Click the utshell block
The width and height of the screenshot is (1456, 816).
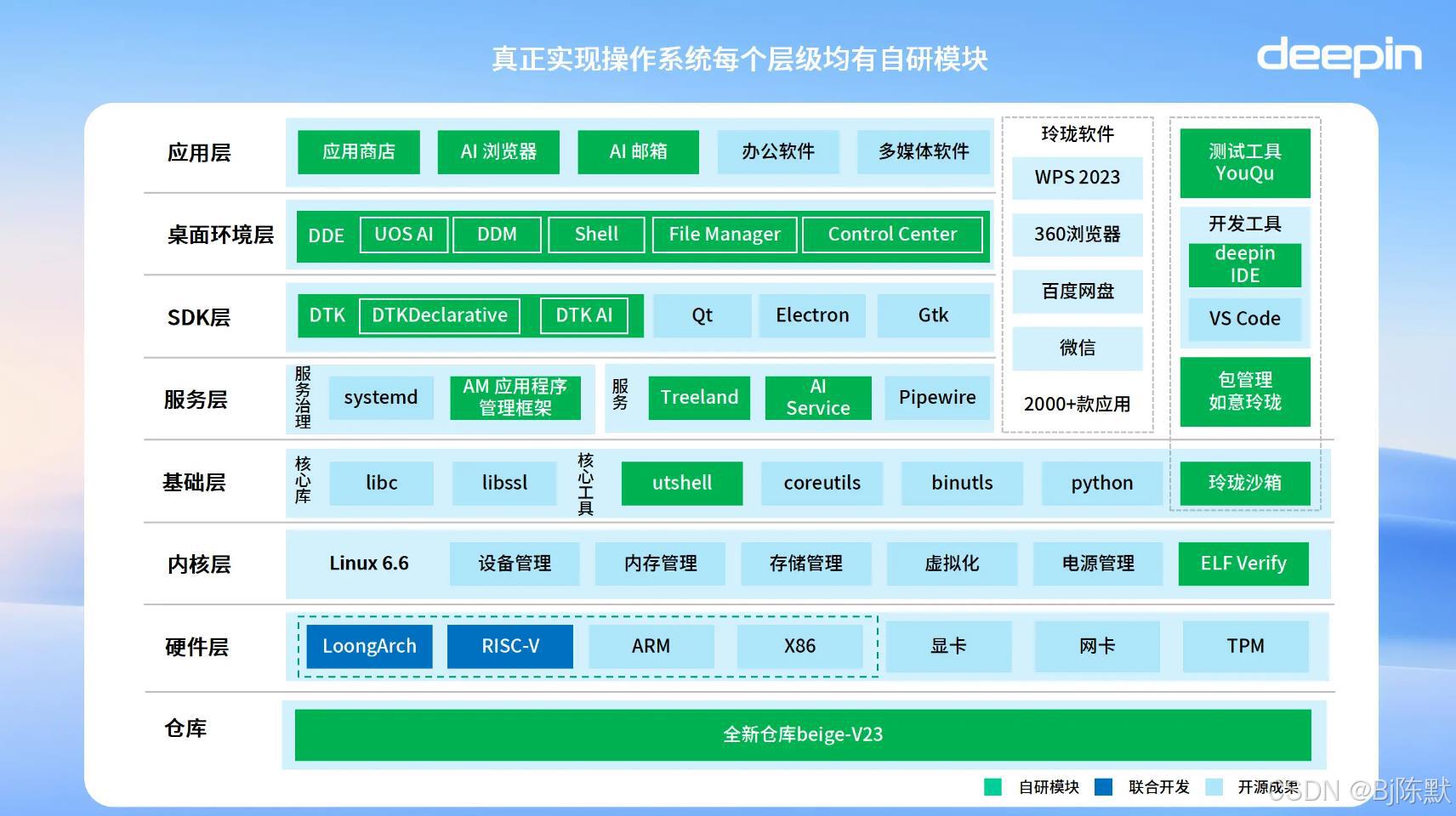[x=682, y=484]
